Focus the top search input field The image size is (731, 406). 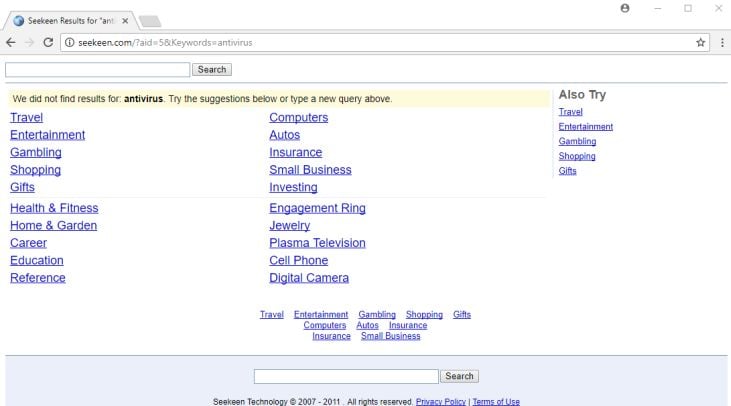(x=97, y=69)
